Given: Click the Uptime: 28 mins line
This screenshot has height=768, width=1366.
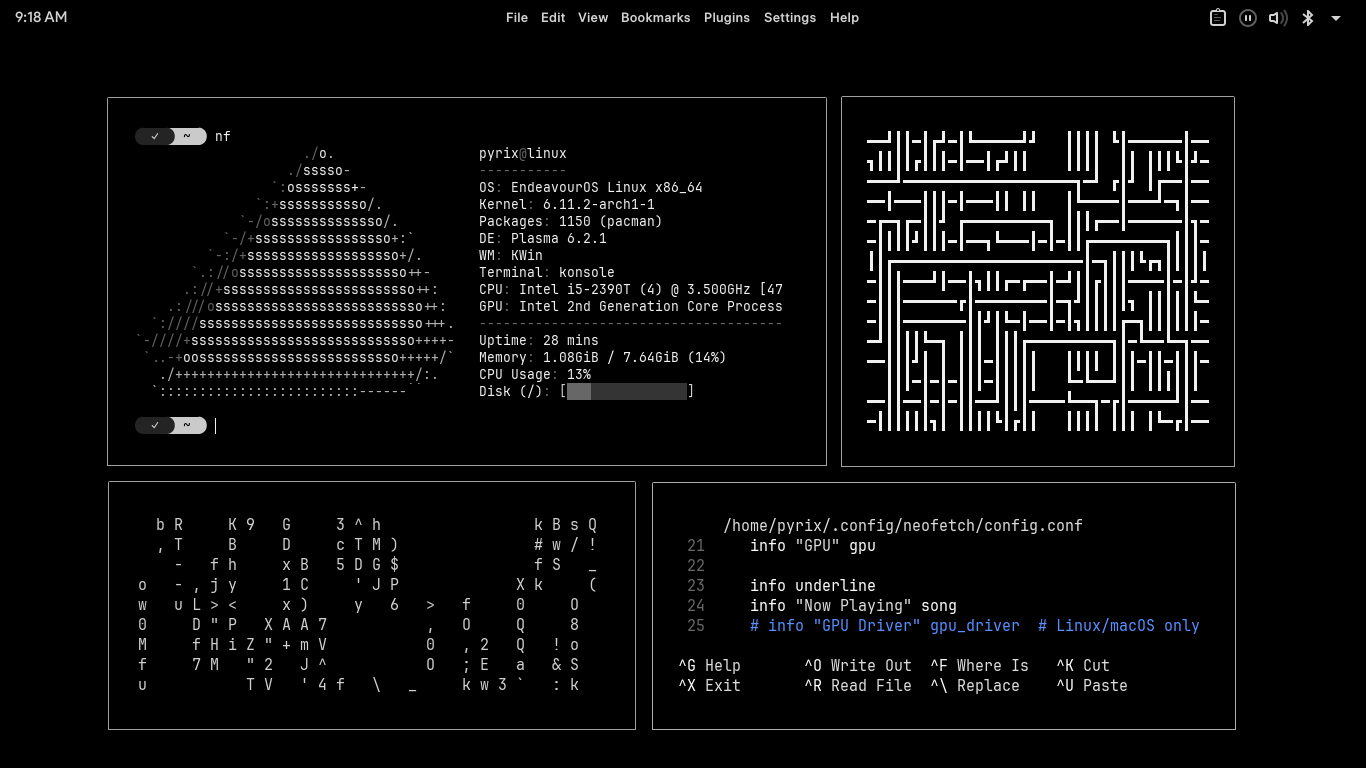Looking at the screenshot, I should click(x=539, y=341).
